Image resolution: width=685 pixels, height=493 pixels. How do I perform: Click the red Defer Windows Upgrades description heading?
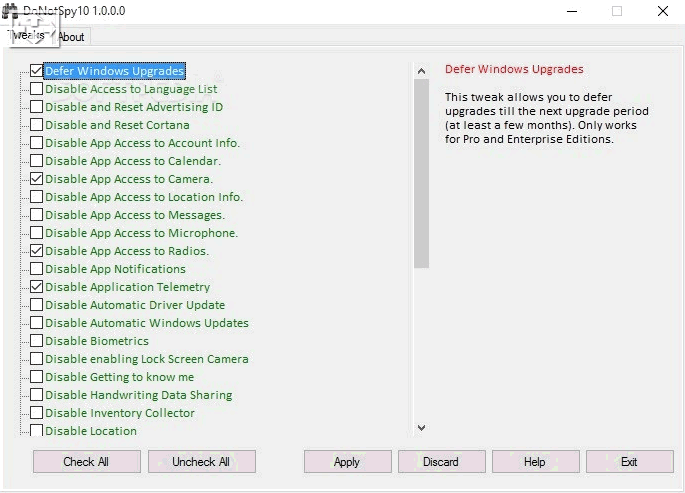[514, 69]
